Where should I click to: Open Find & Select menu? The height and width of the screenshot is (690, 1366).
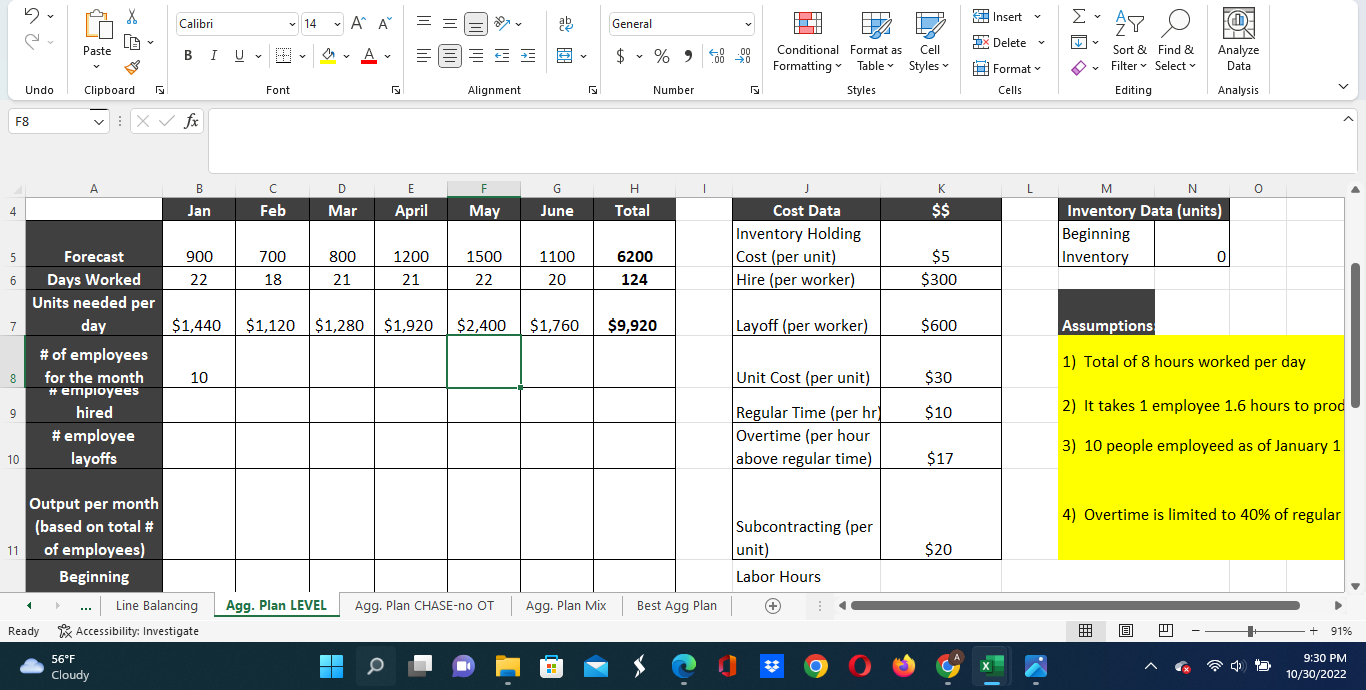click(x=1175, y=41)
